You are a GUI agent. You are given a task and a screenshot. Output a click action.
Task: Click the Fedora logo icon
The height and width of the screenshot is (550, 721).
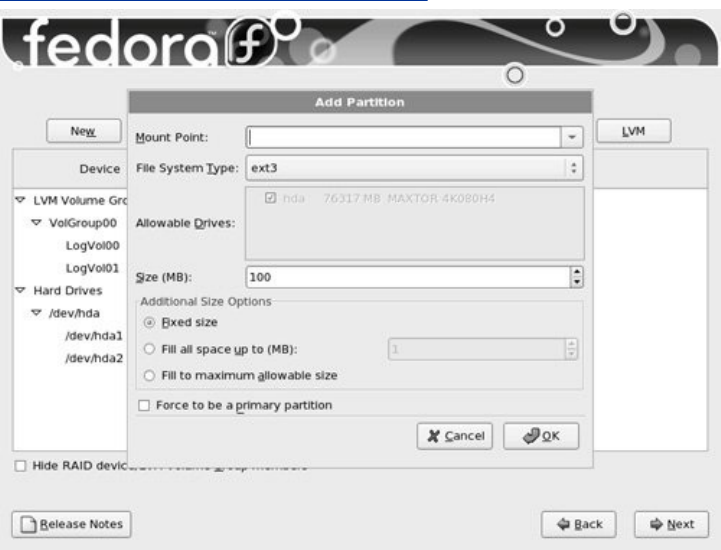[251, 42]
